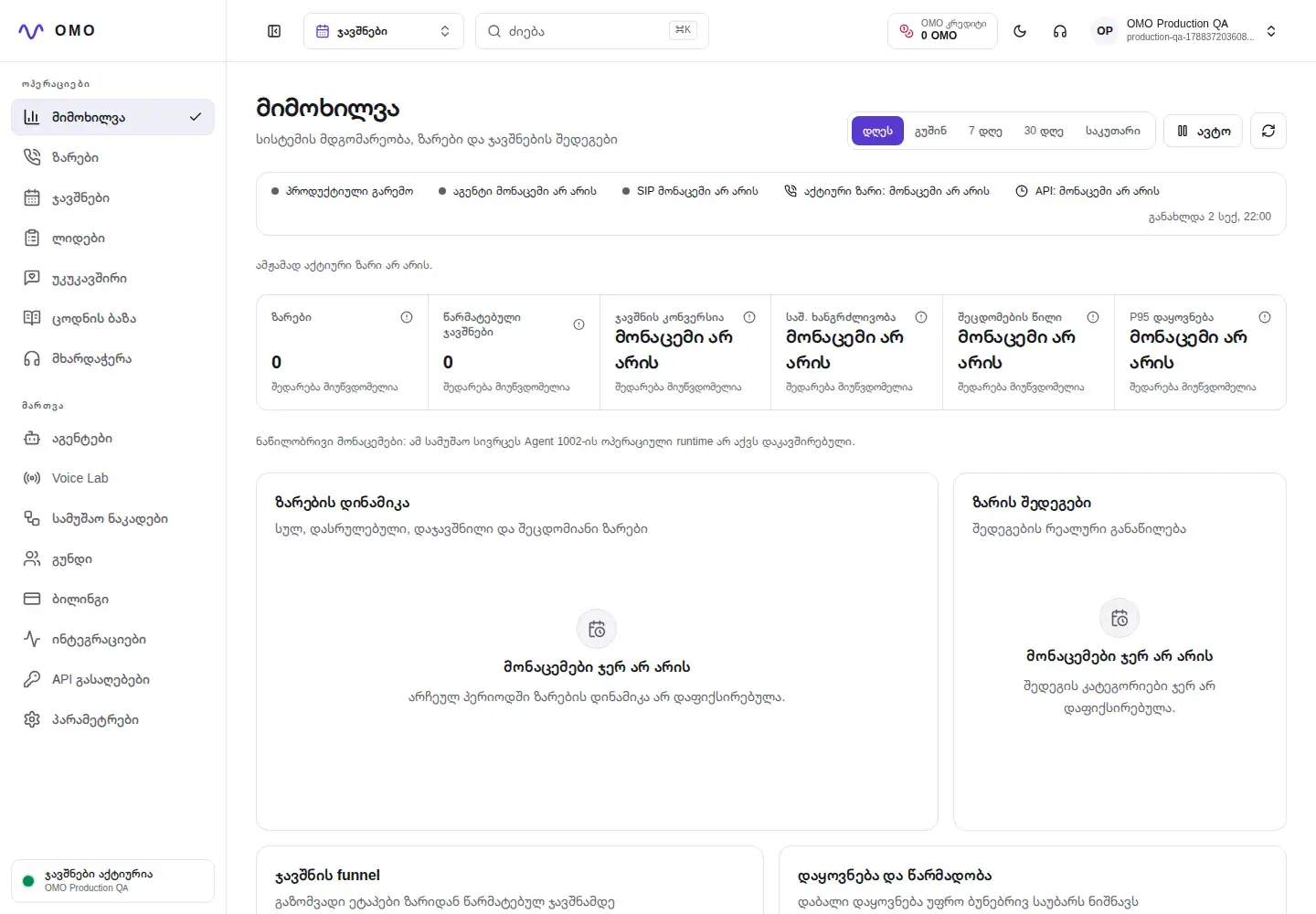Open OMO credits balance button
This screenshot has width=1316, height=914.
(942, 31)
